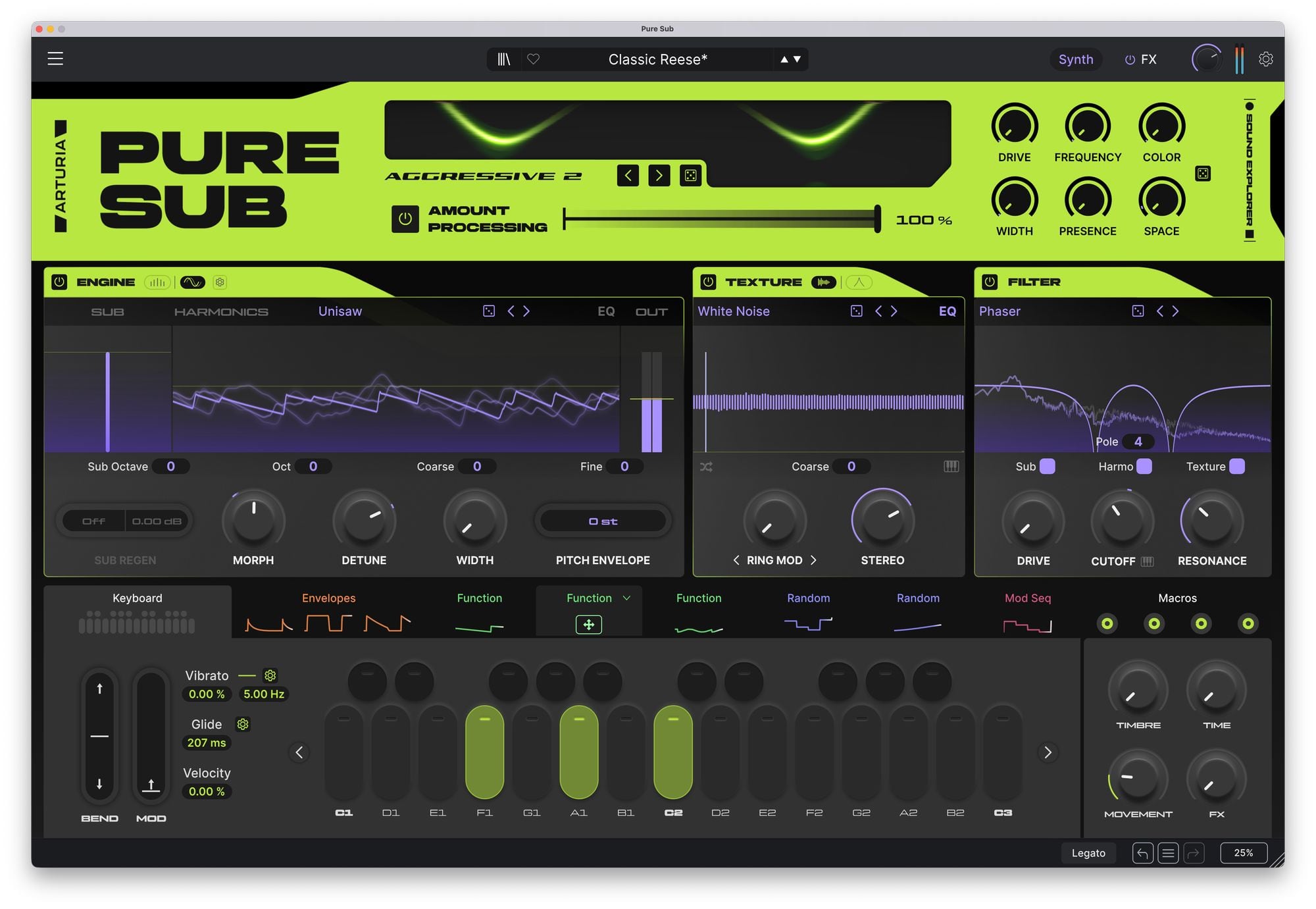Select the Engine sine wave mode icon
Viewport: 1316px width, 909px height.
(193, 282)
